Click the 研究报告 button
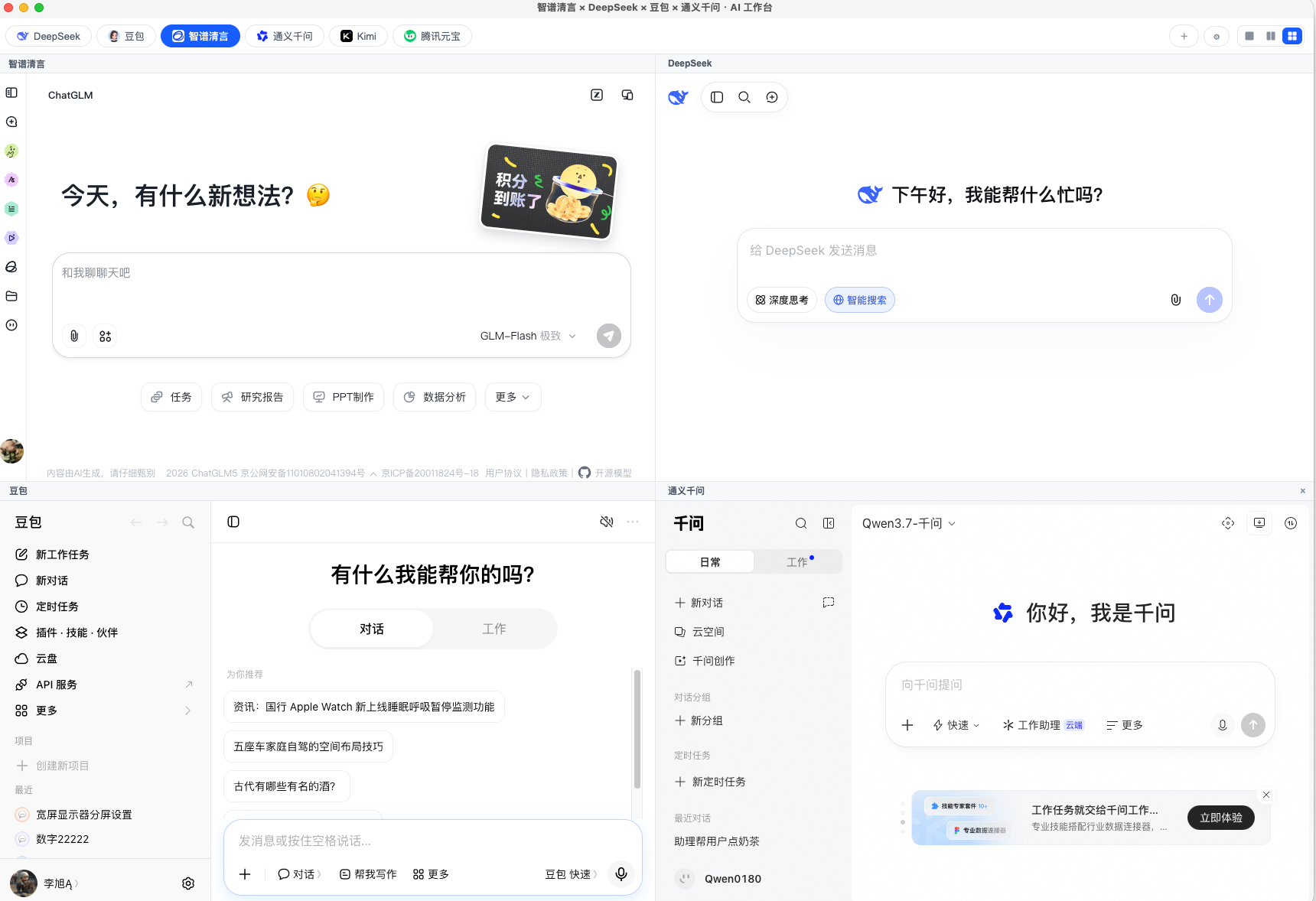The width and height of the screenshot is (1316, 901). (x=252, y=397)
